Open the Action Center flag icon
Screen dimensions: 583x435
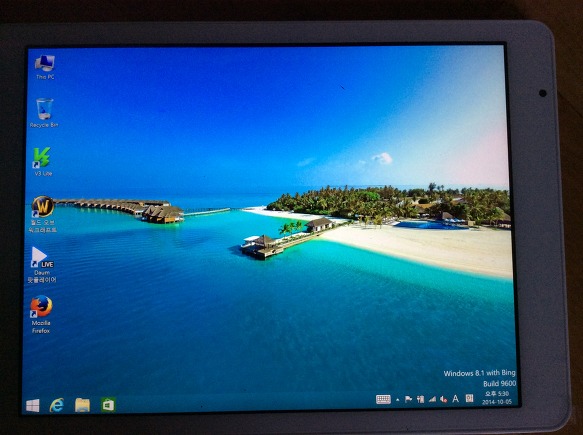point(408,399)
